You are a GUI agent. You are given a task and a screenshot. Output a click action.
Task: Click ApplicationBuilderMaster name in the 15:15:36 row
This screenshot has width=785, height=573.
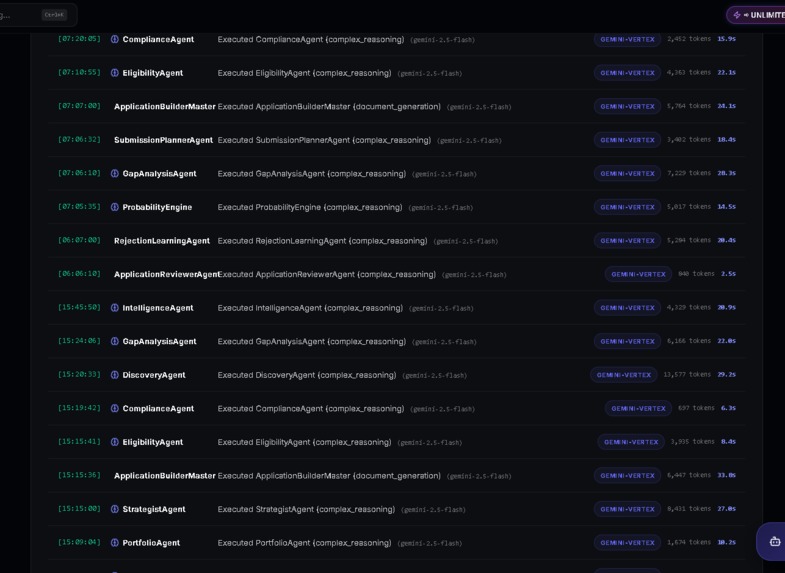pos(165,476)
